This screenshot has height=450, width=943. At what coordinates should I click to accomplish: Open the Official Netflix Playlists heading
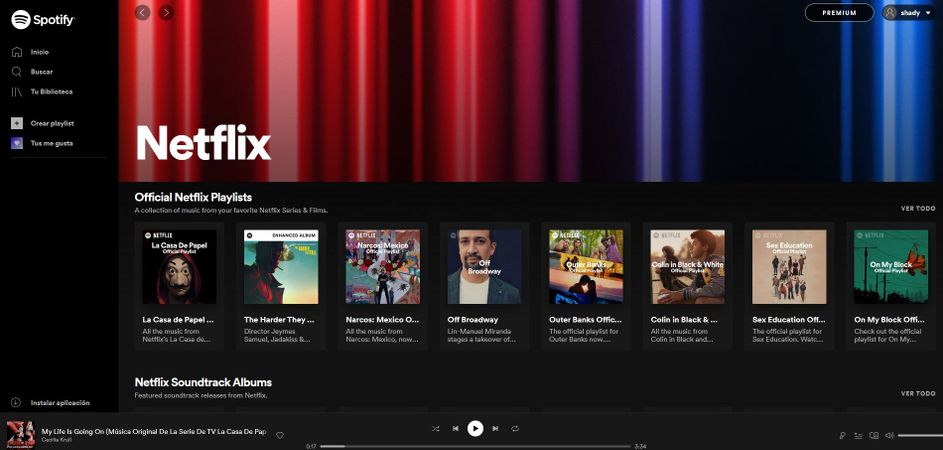click(193, 197)
